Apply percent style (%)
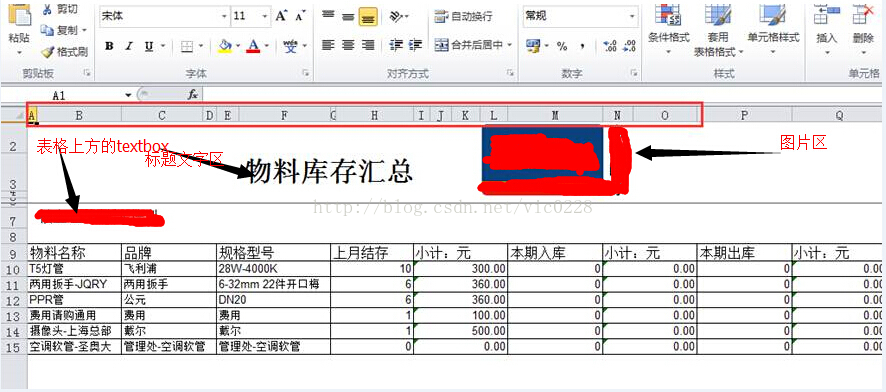This screenshot has width=886, height=392. (x=562, y=46)
